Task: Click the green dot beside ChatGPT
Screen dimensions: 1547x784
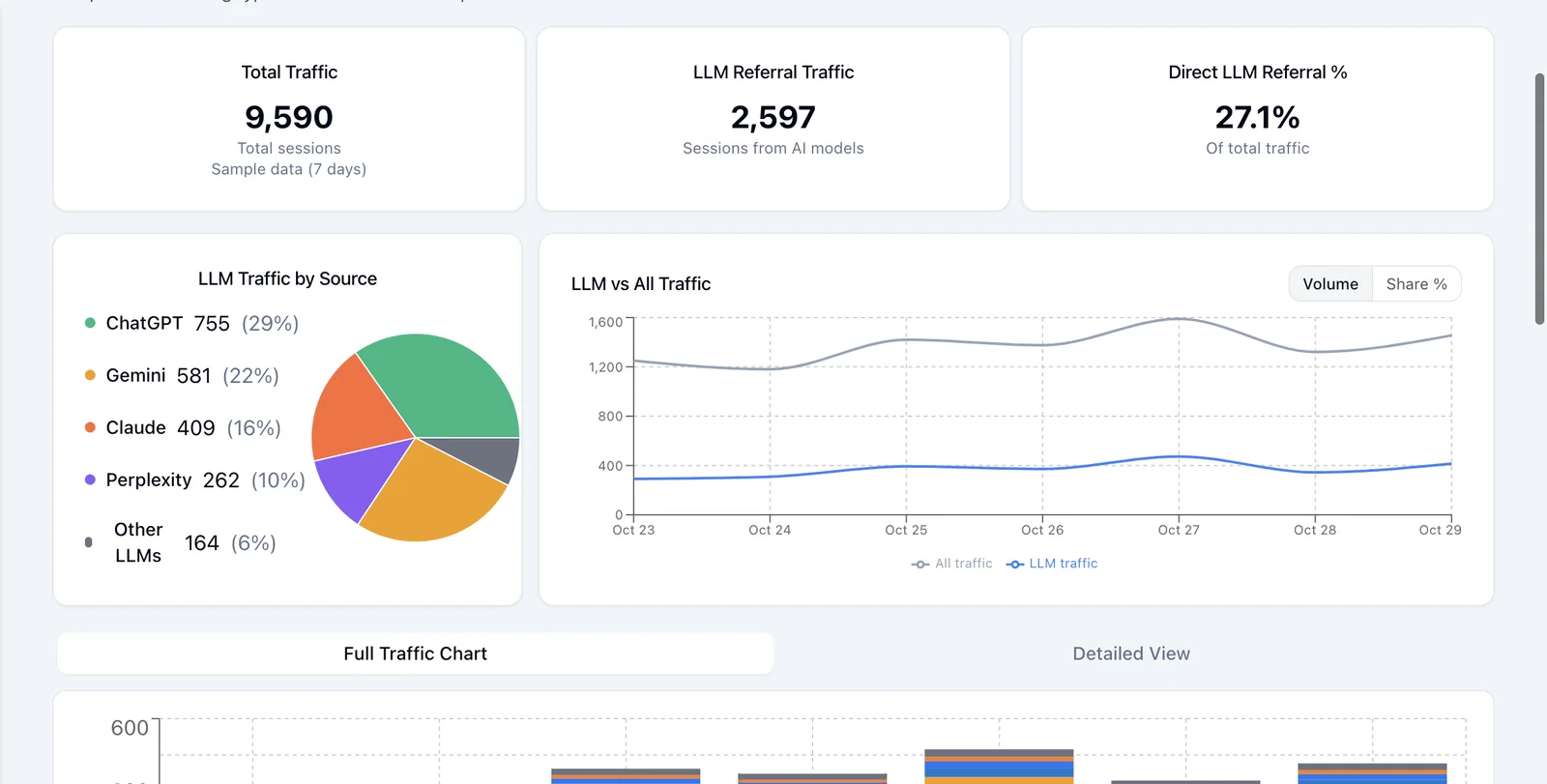Action: pyautogui.click(x=90, y=323)
